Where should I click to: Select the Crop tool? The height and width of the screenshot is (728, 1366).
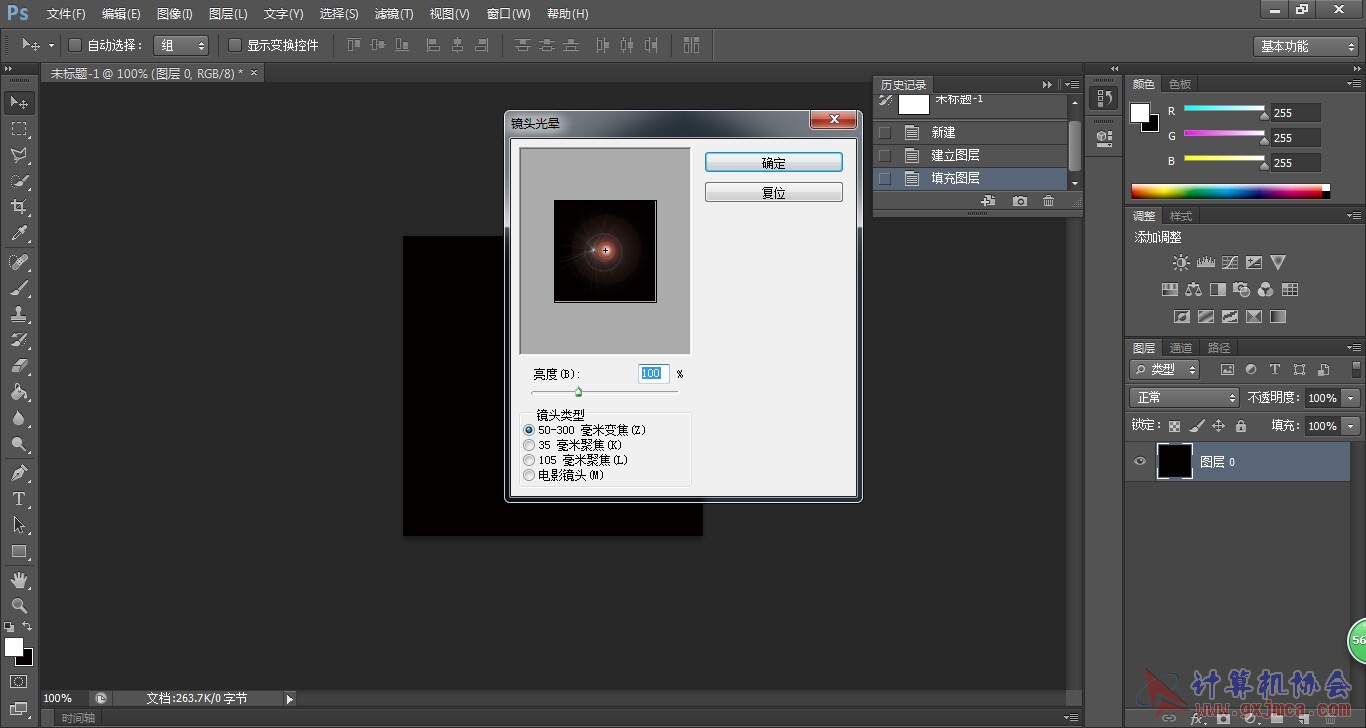click(x=19, y=207)
